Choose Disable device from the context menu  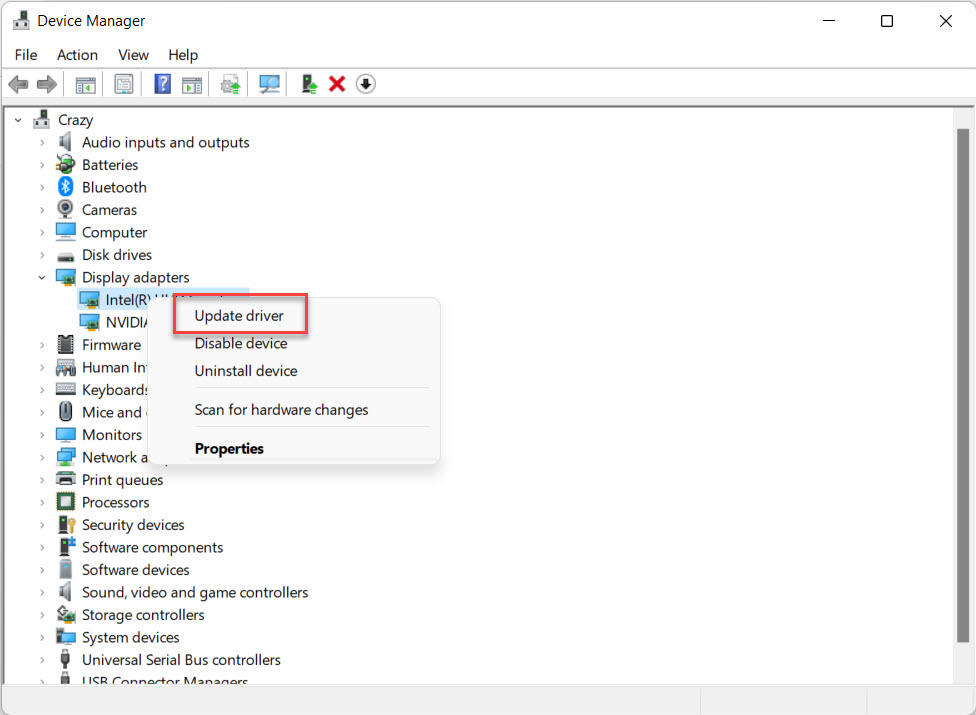point(241,344)
